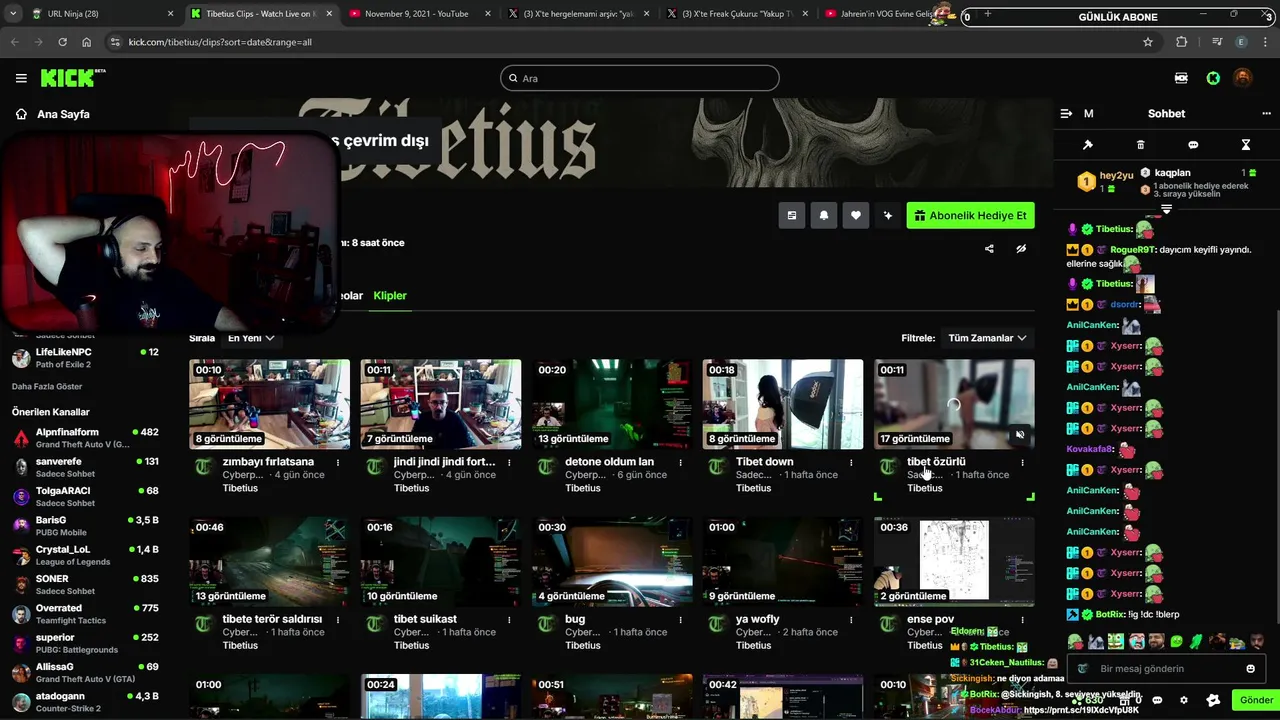Play the Tibet down clip thumbnail
1280x720 pixels.
782,404
